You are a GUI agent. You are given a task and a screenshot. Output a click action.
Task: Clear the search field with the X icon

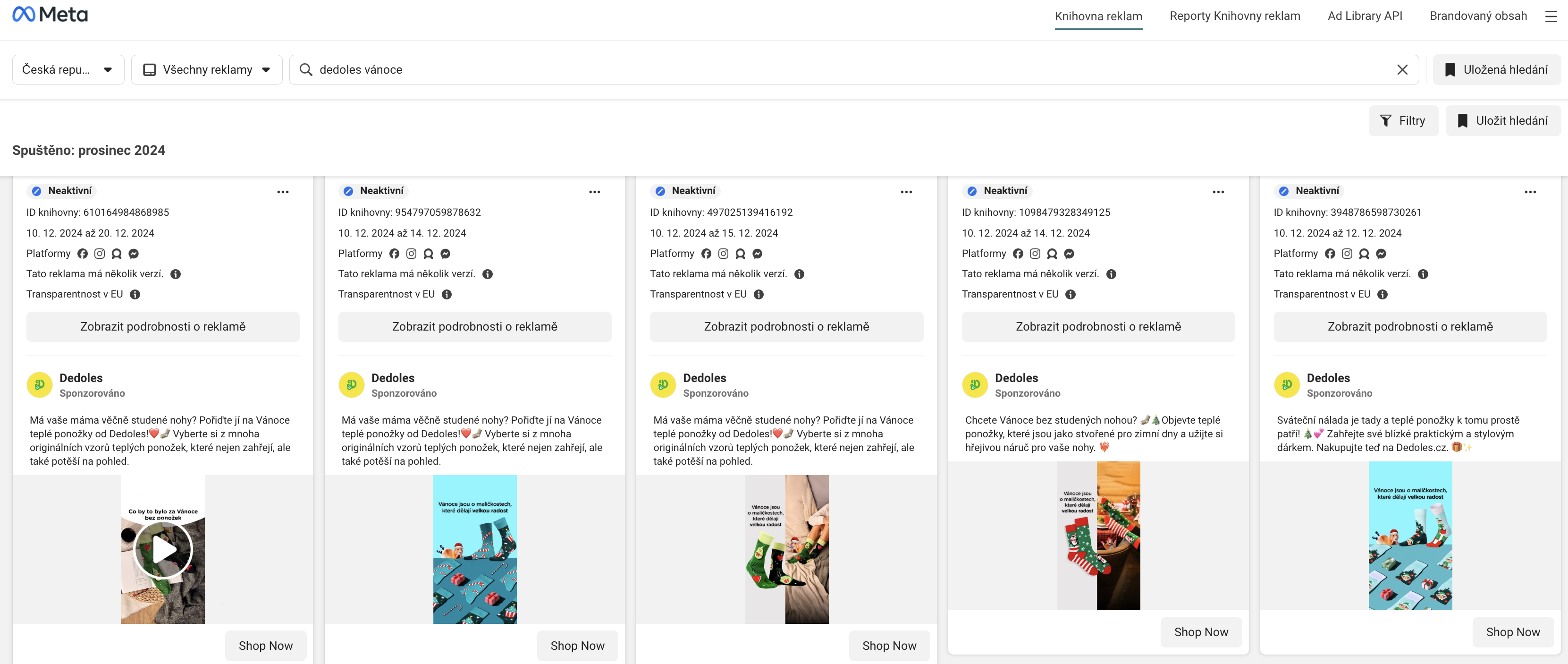1402,70
